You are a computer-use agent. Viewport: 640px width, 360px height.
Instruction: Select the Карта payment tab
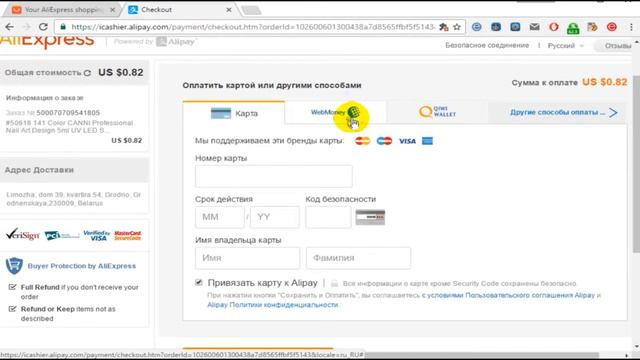coord(234,113)
